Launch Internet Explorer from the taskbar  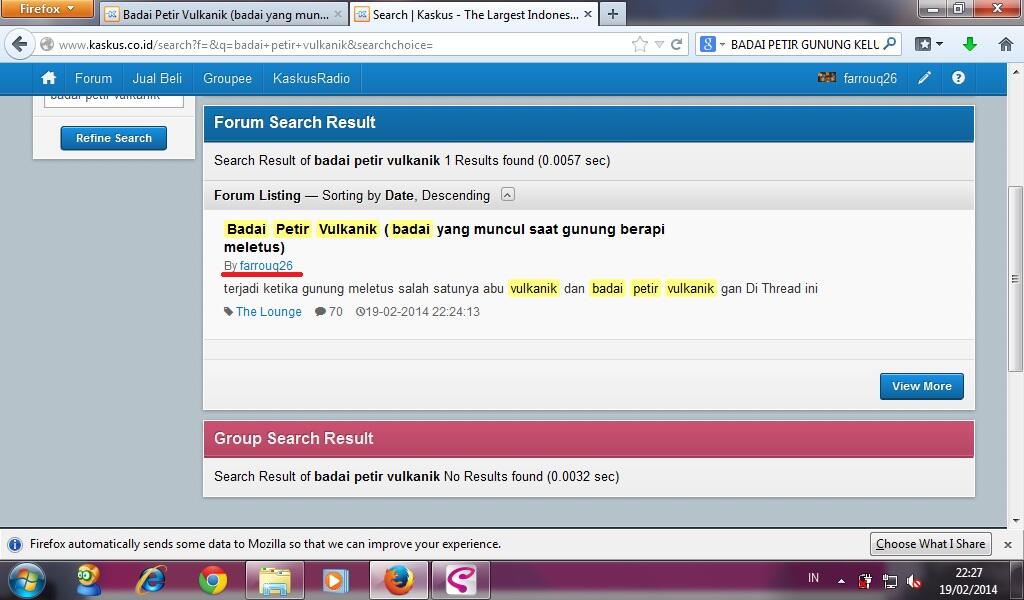pyautogui.click(x=152, y=580)
